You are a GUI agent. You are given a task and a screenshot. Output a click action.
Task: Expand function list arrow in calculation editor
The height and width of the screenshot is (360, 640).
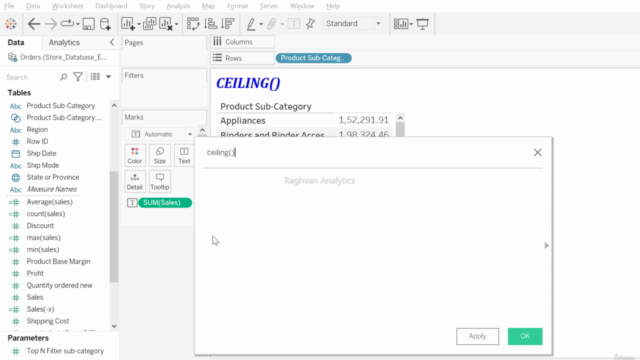coord(547,245)
